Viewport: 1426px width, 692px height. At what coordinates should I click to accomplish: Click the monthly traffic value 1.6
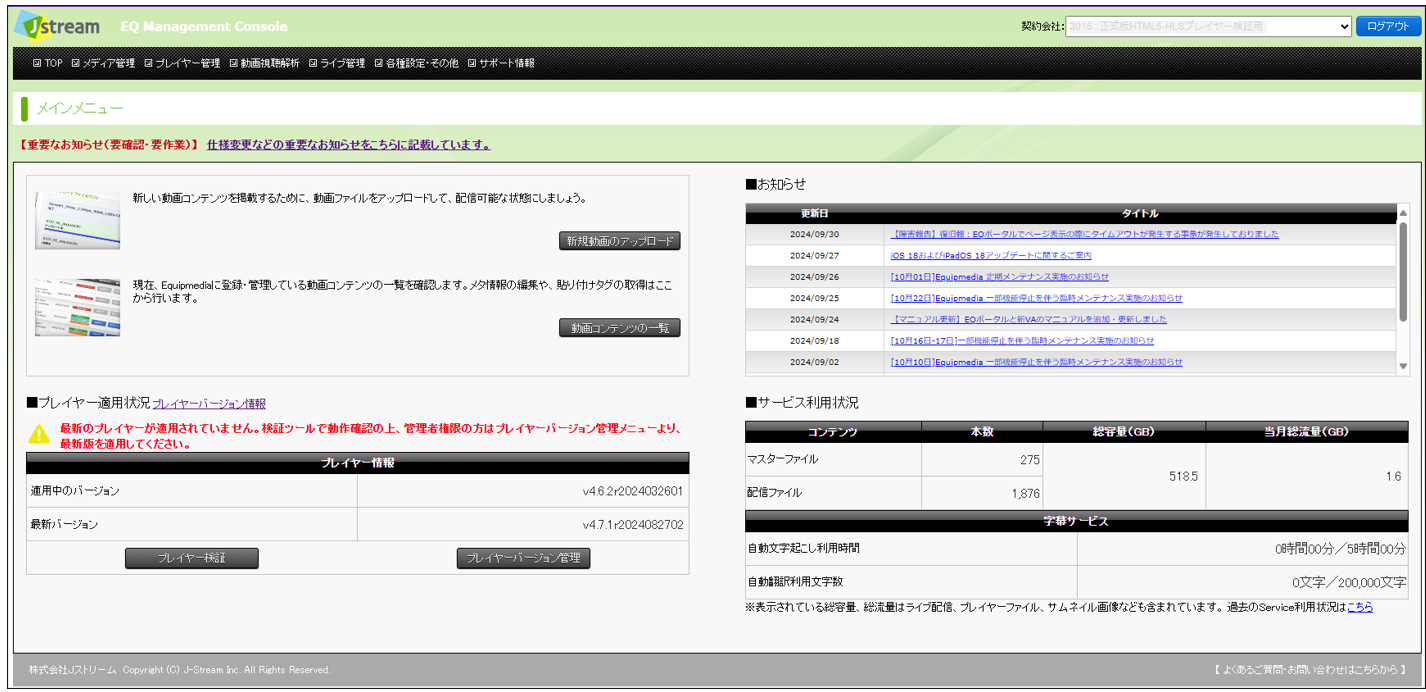(x=1393, y=477)
